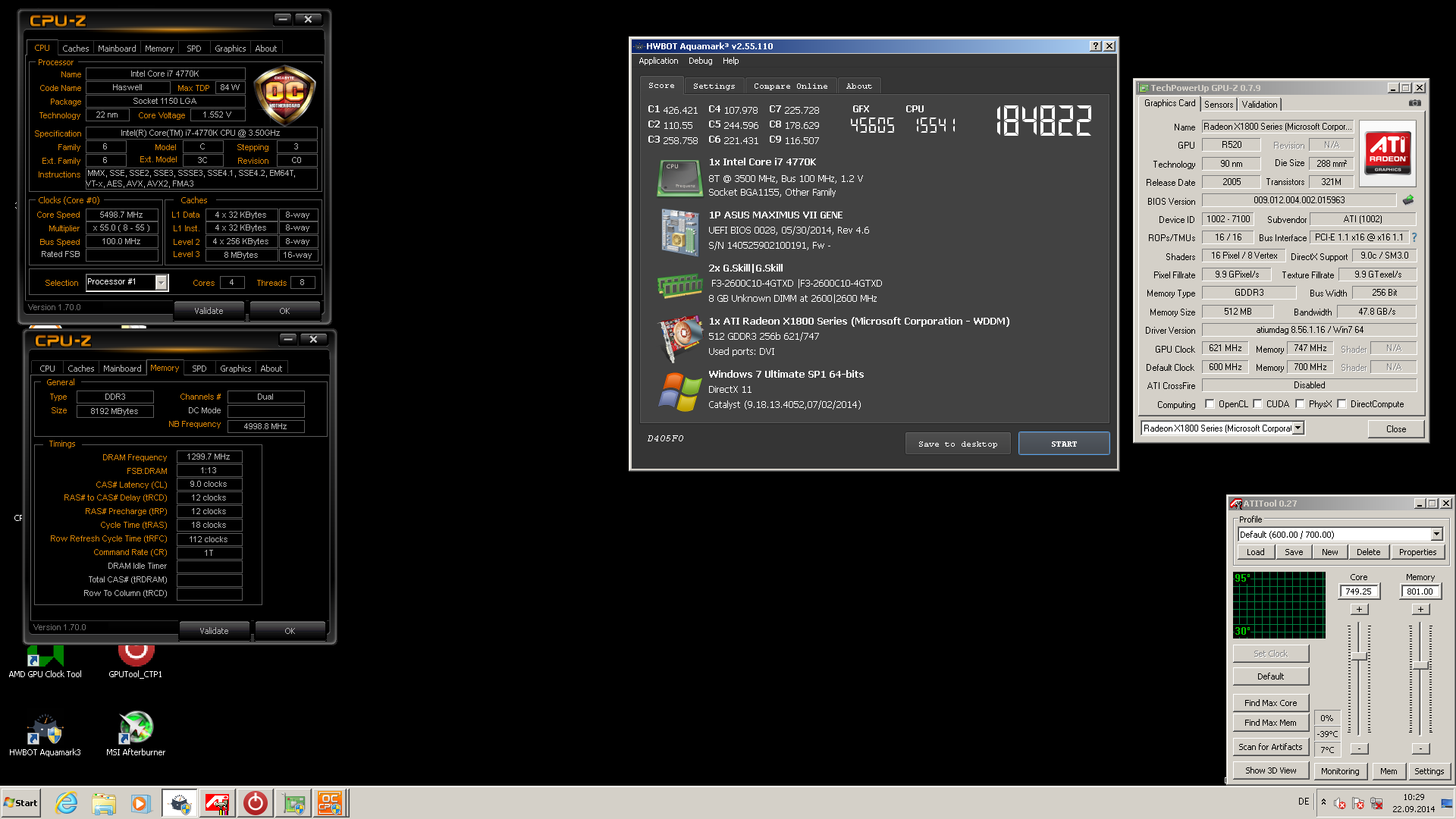
Task: Click the GPU-Z BIOS save chip icon
Action: (1408, 200)
